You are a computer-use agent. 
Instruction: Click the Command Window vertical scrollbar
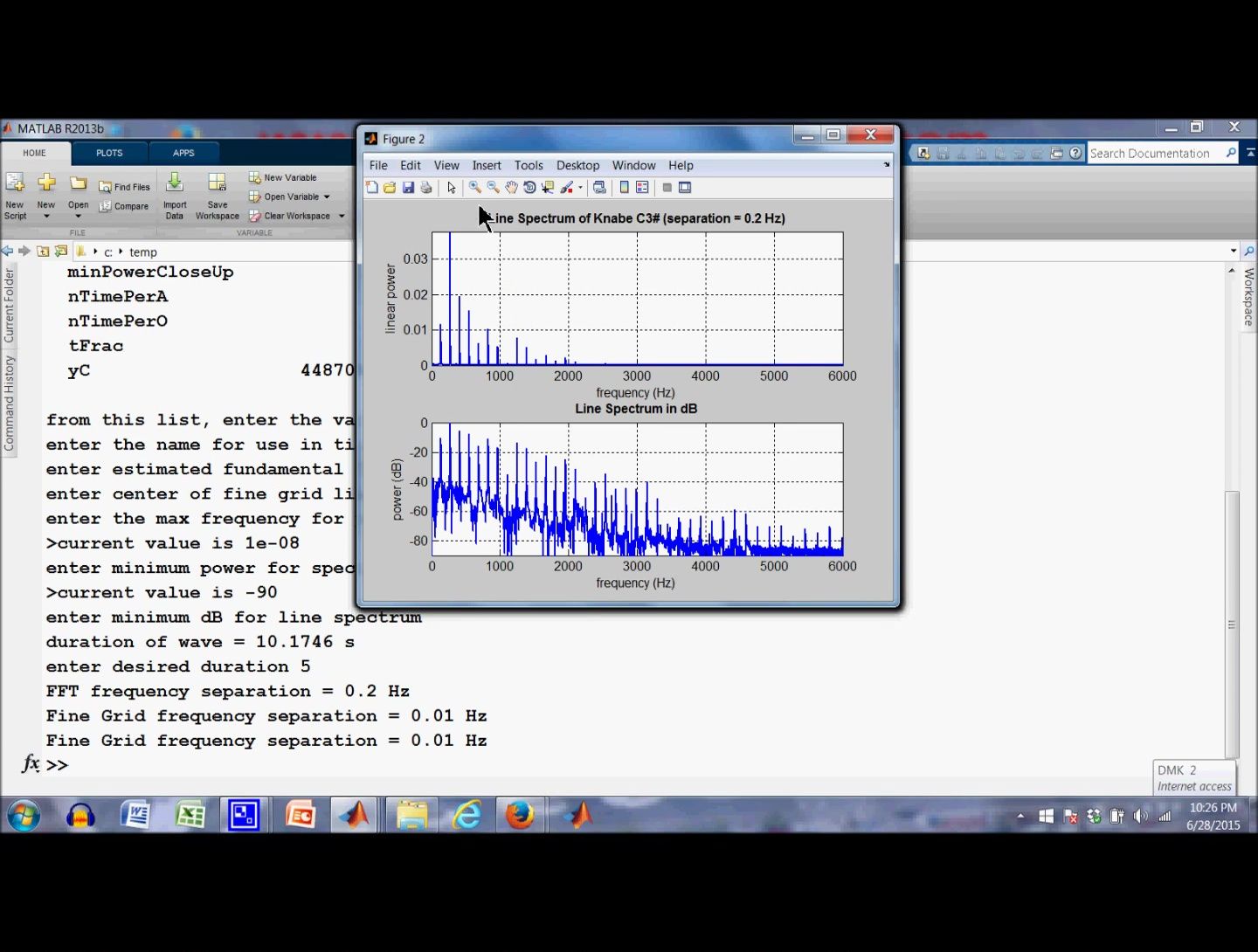pos(1232,624)
